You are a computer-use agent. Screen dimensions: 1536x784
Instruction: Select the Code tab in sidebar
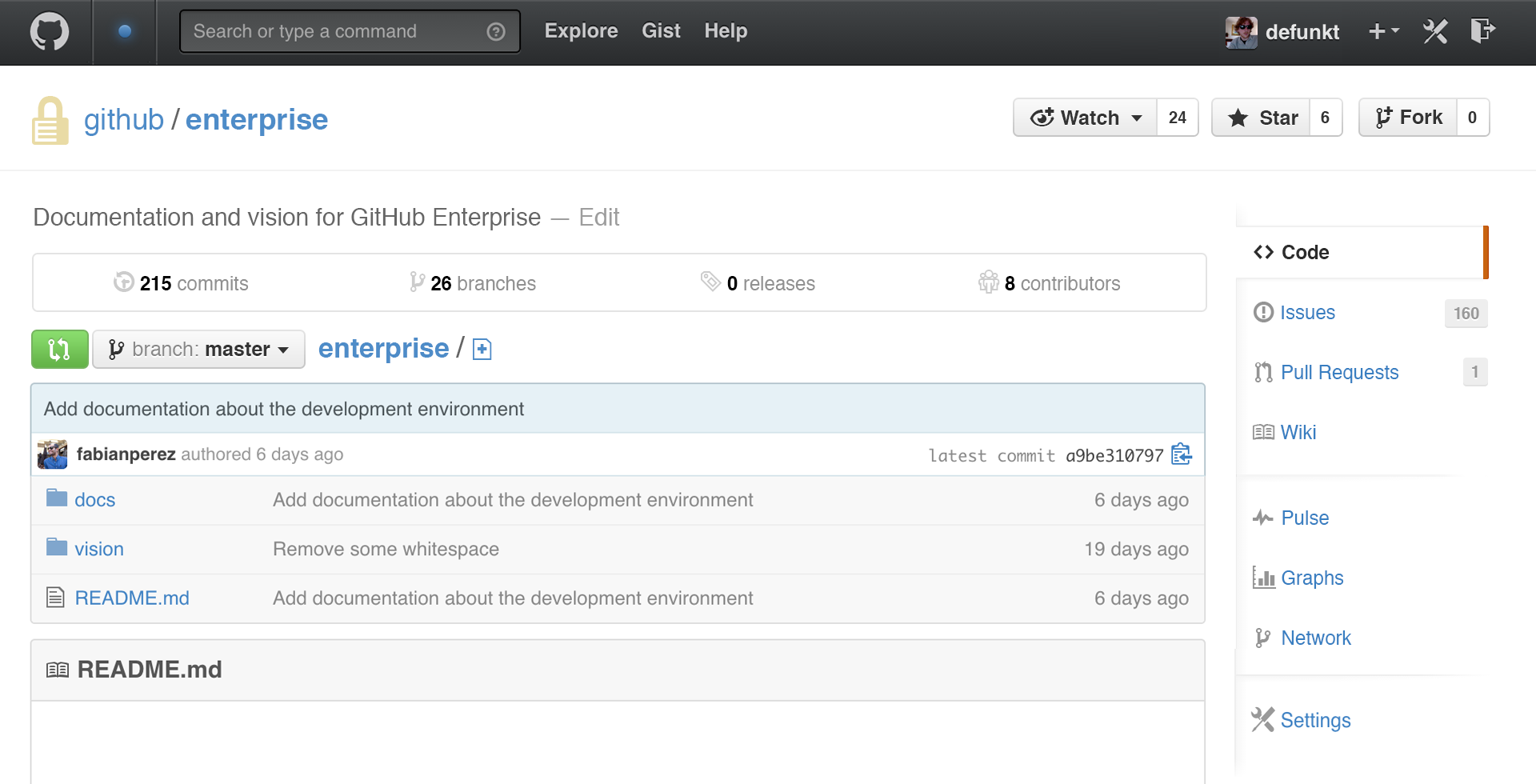pyautogui.click(x=1362, y=252)
